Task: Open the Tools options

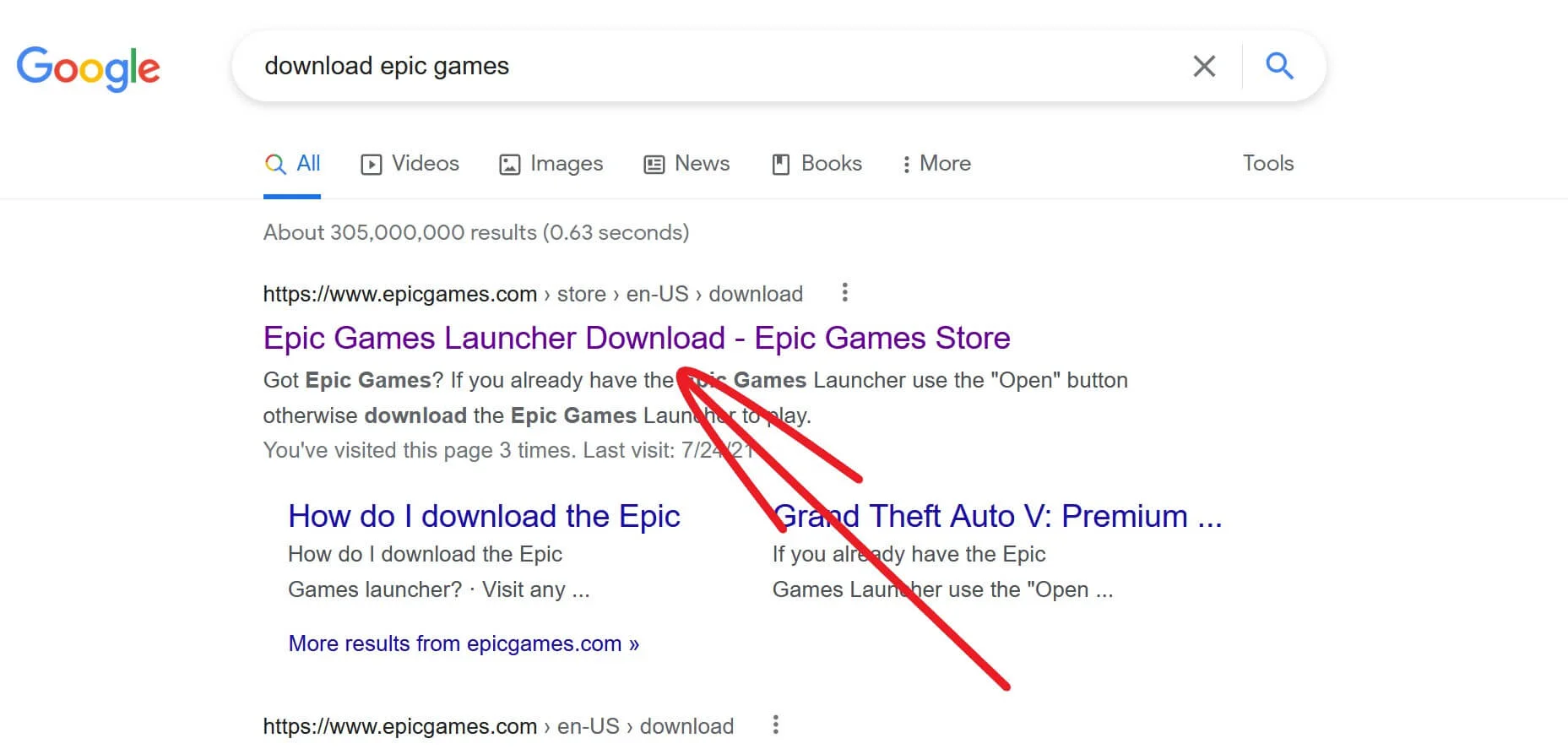Action: click(1267, 163)
